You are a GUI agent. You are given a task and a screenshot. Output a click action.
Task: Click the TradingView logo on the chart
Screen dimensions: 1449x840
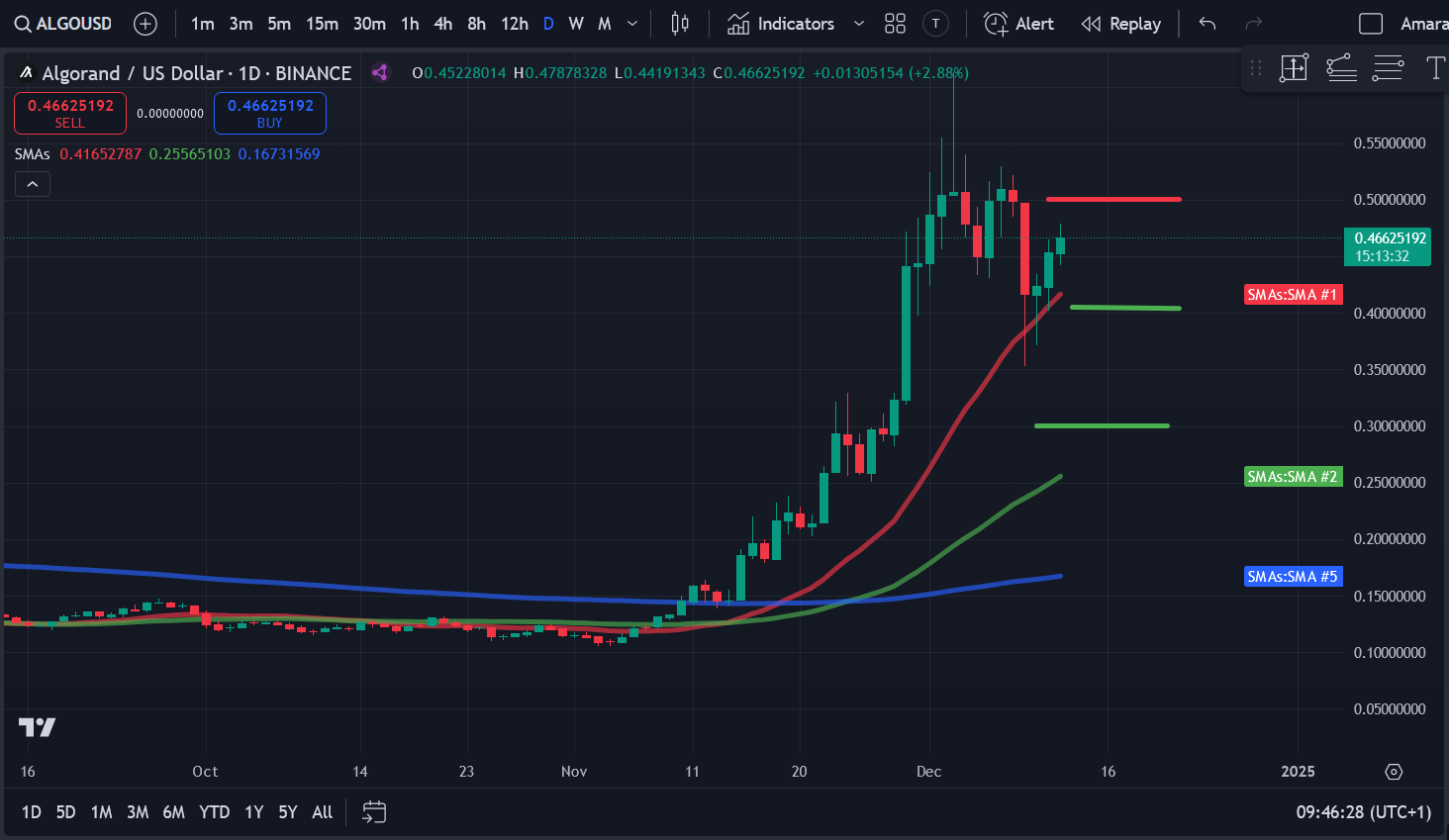click(x=38, y=727)
